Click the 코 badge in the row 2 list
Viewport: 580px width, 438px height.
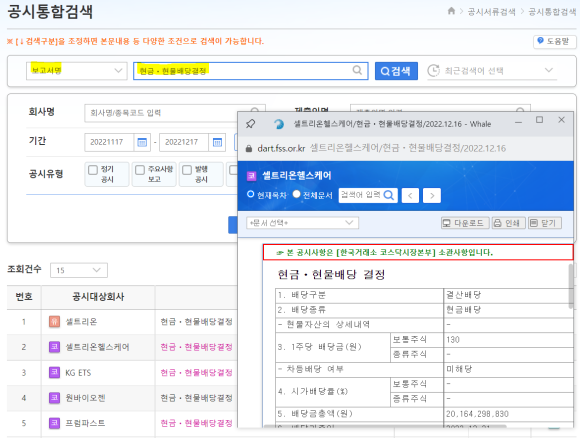54,347
